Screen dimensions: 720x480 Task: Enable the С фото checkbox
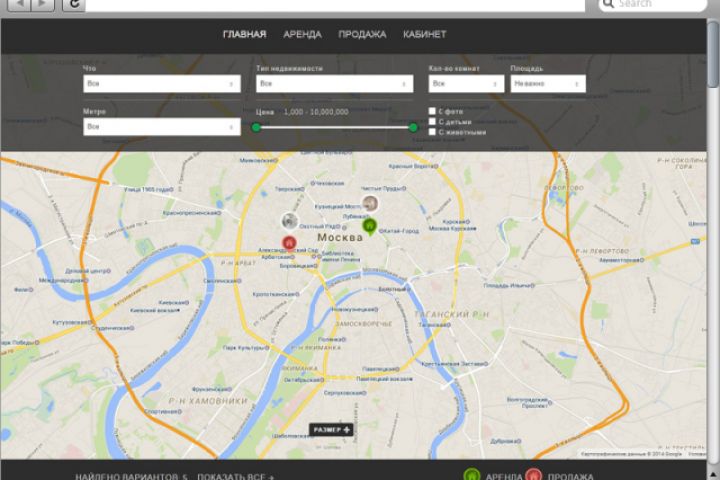click(x=432, y=111)
